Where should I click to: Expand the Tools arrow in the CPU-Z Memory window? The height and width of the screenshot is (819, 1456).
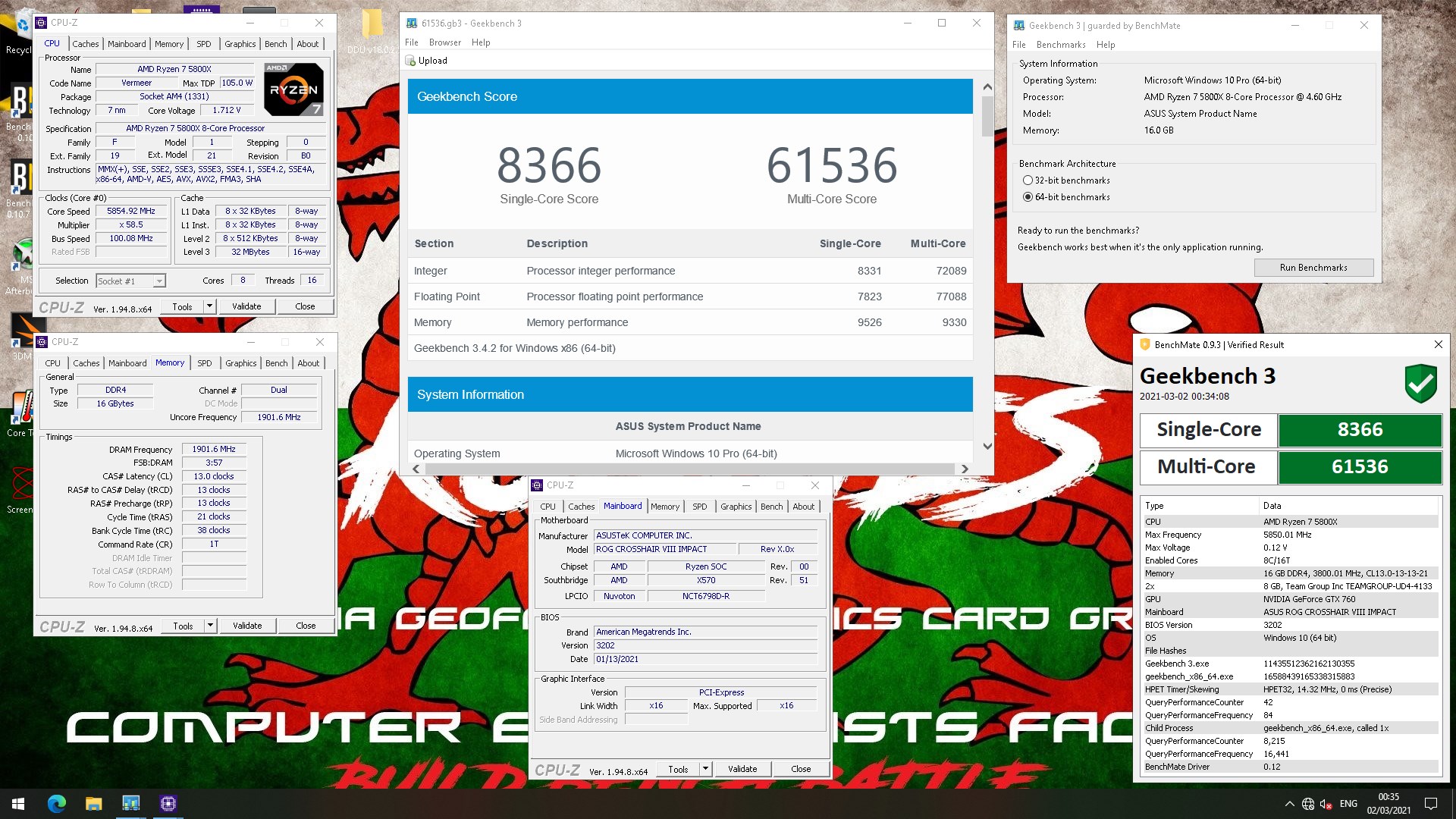(x=211, y=626)
